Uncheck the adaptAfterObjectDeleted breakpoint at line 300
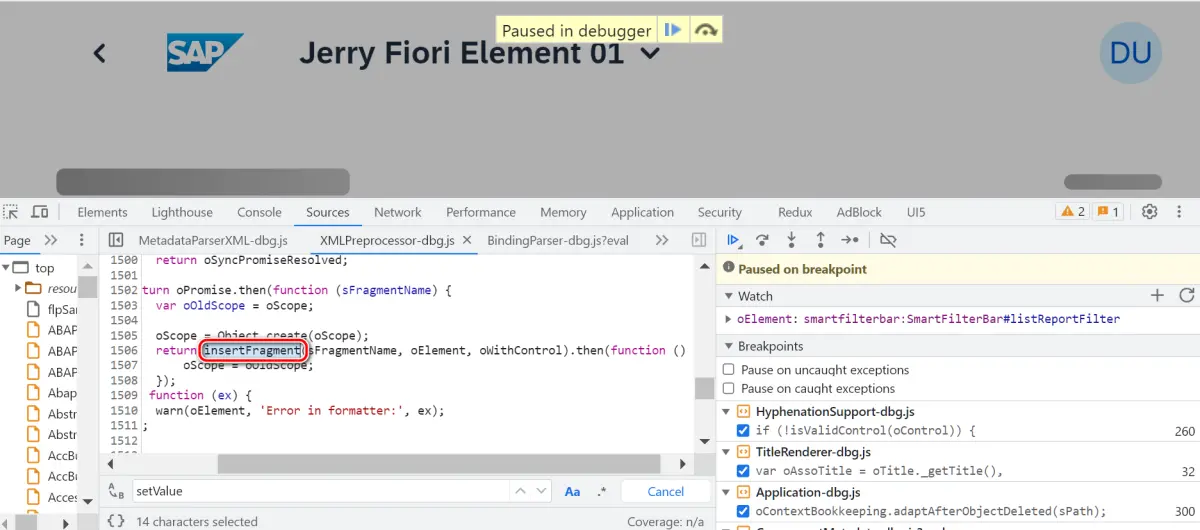 click(x=743, y=511)
